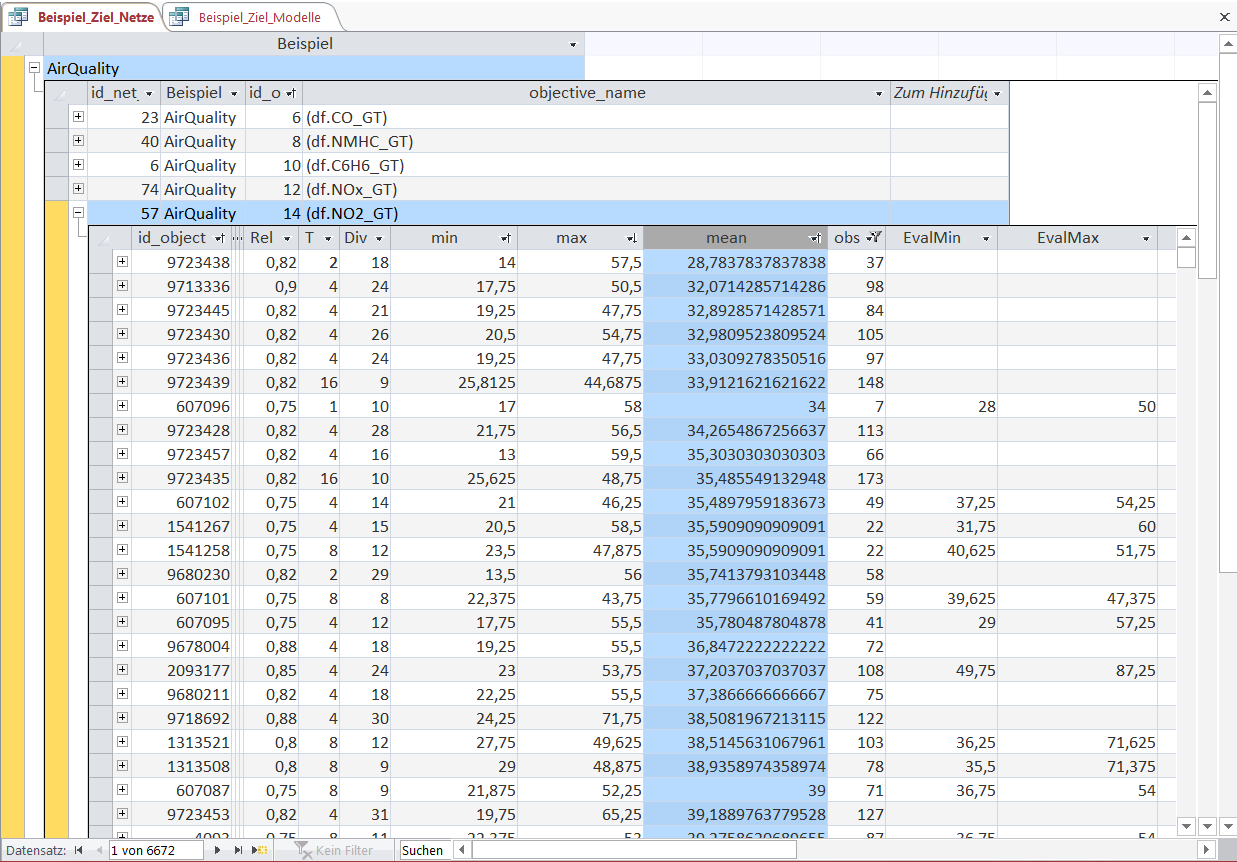
Task: Click the mean value 33,9121621621622
Action: tap(736, 383)
